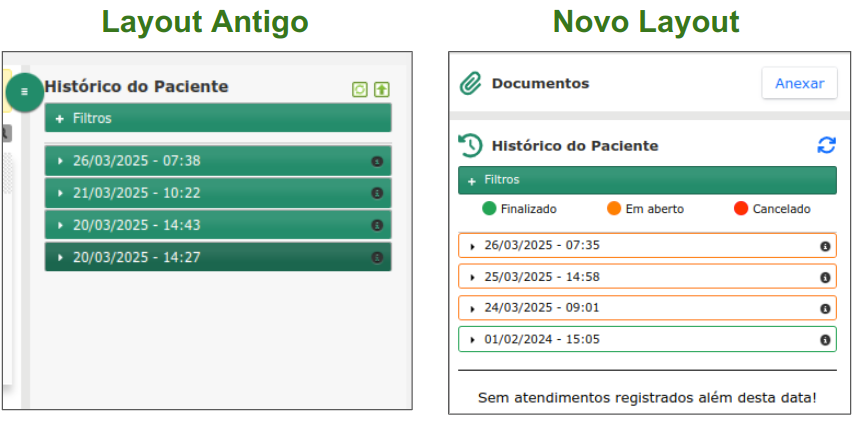Click the green Finalizado status dot
This screenshot has height=421, width=859.
coord(489,209)
